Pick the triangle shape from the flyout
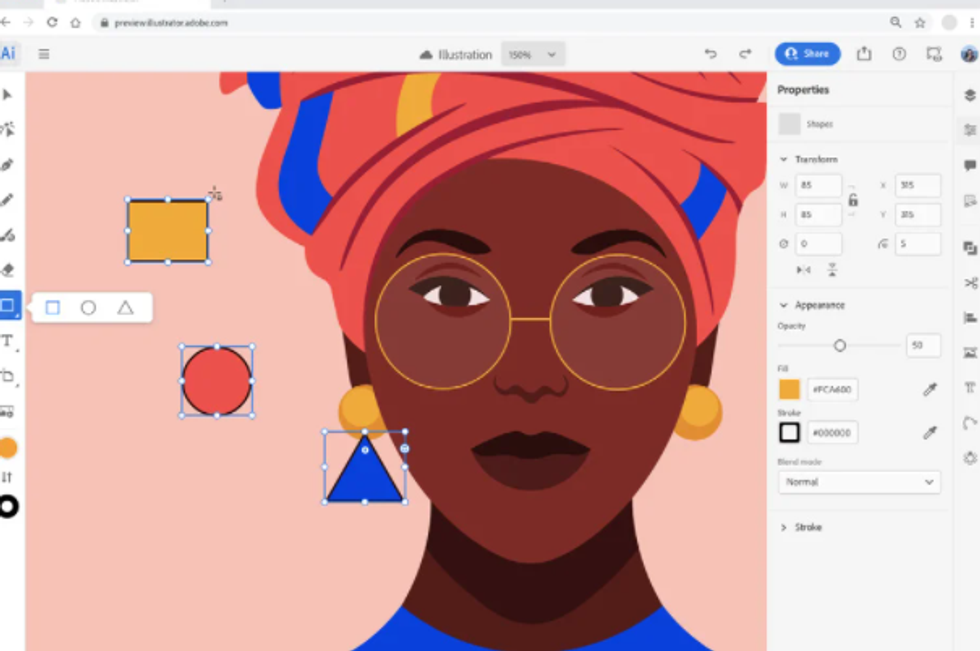This screenshot has height=651, width=980. (125, 308)
